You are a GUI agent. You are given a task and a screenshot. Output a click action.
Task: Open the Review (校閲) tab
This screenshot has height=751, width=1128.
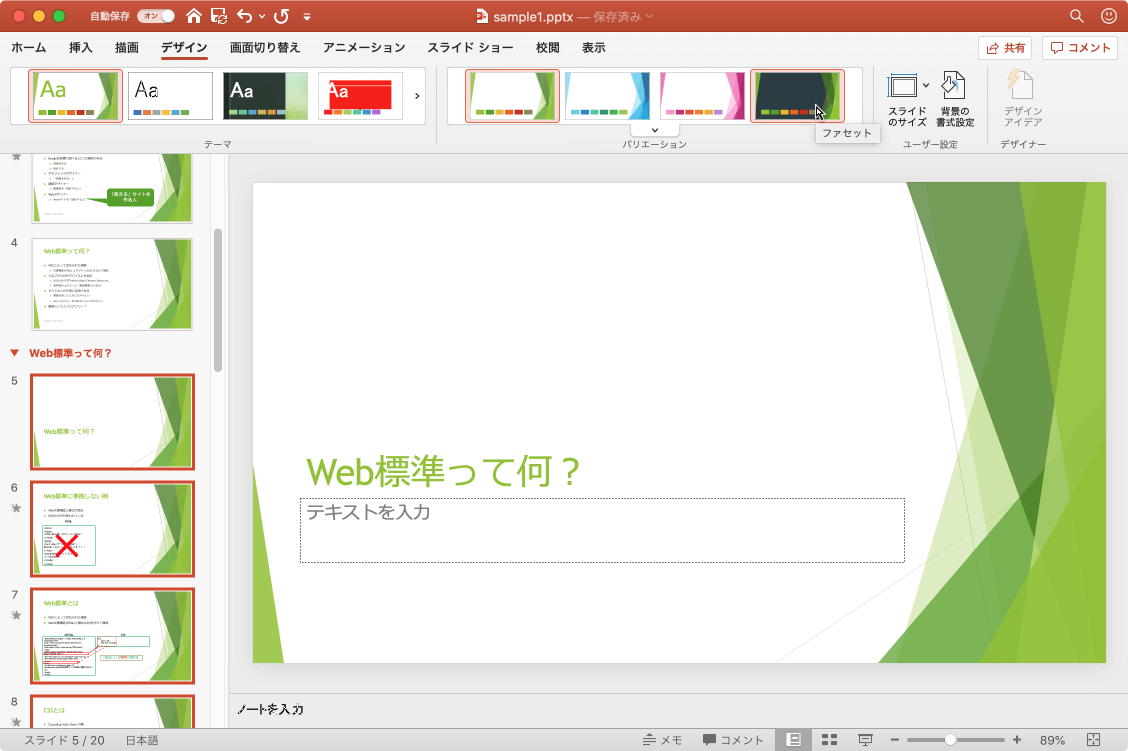(x=547, y=47)
